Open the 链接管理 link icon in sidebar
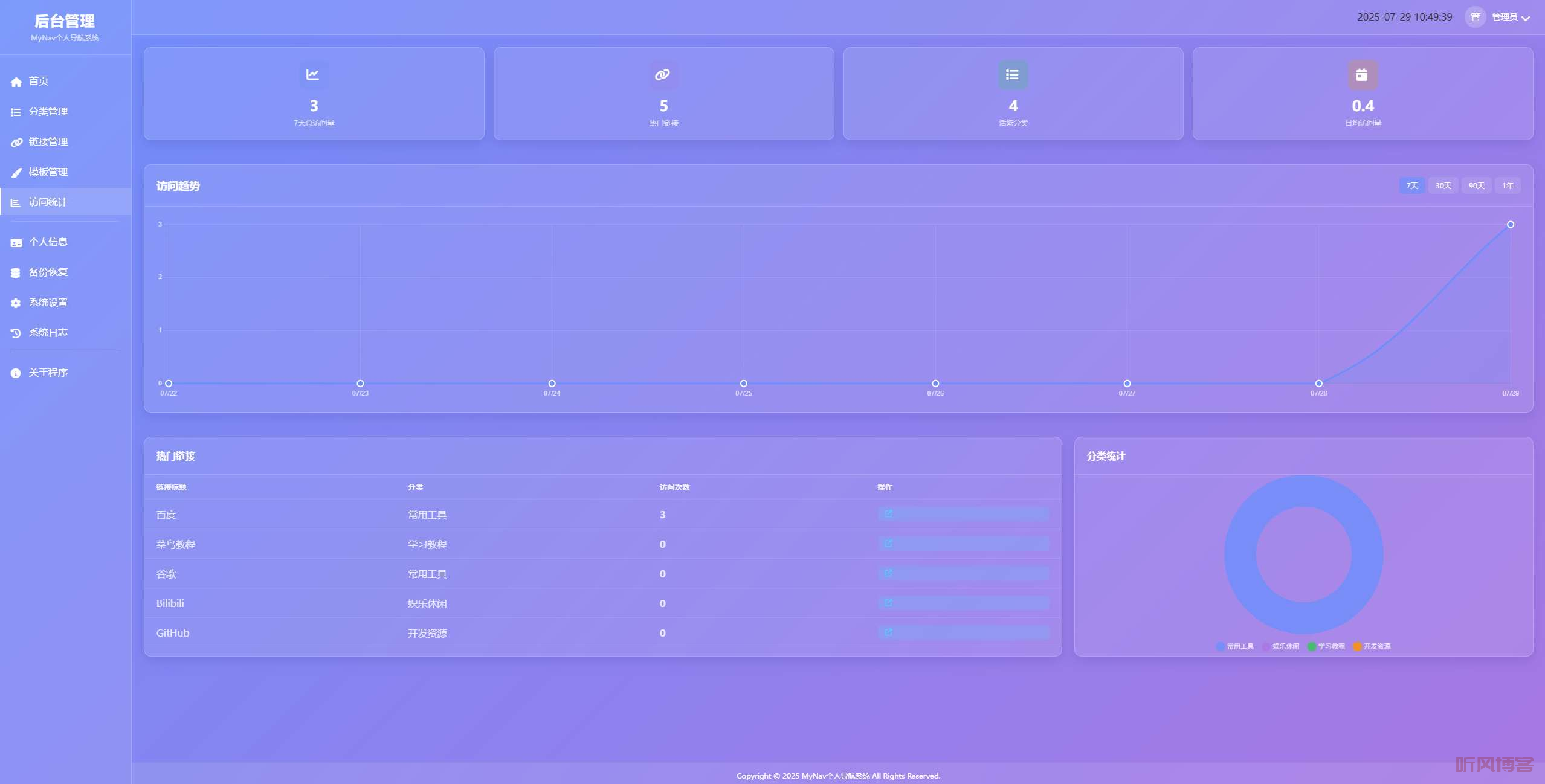This screenshot has width=1545, height=784. 16,143
